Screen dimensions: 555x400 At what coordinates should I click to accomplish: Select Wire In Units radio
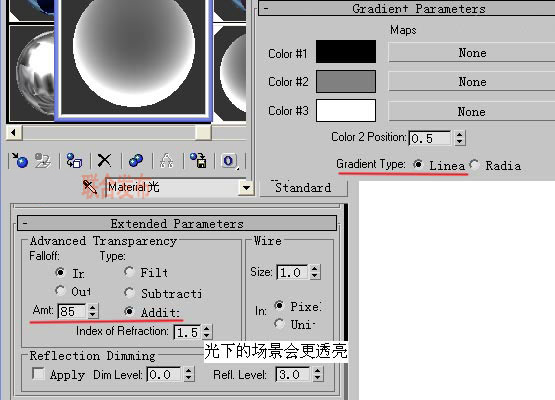279,323
